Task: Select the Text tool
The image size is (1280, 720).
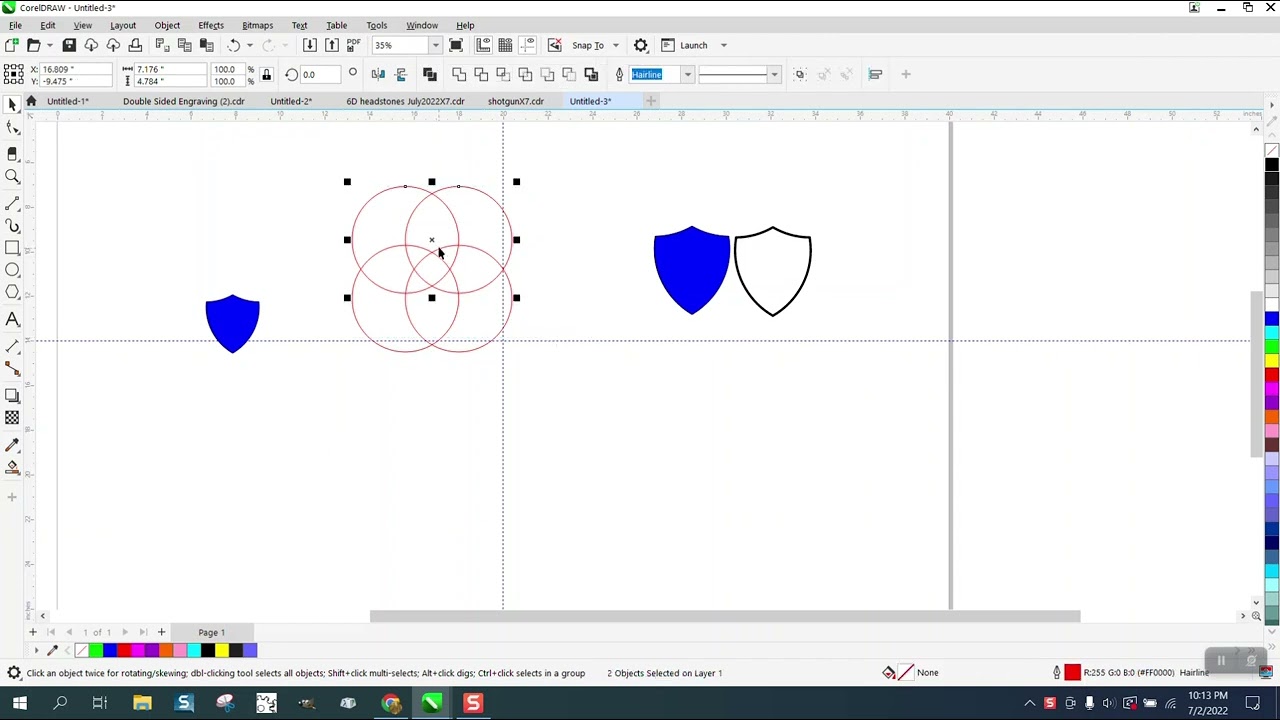Action: tap(12, 320)
